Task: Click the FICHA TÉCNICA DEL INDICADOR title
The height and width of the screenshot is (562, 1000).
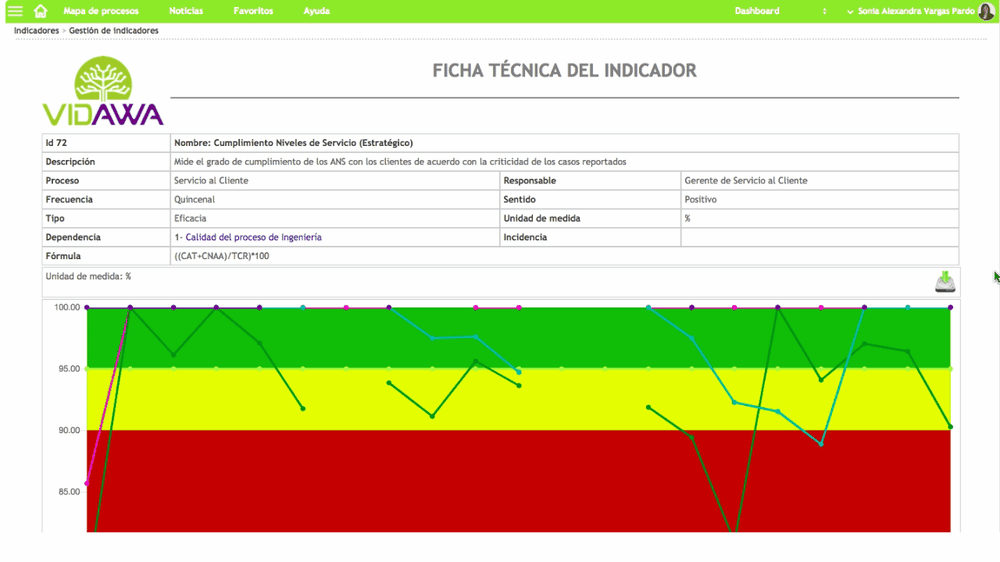Action: 564,70
